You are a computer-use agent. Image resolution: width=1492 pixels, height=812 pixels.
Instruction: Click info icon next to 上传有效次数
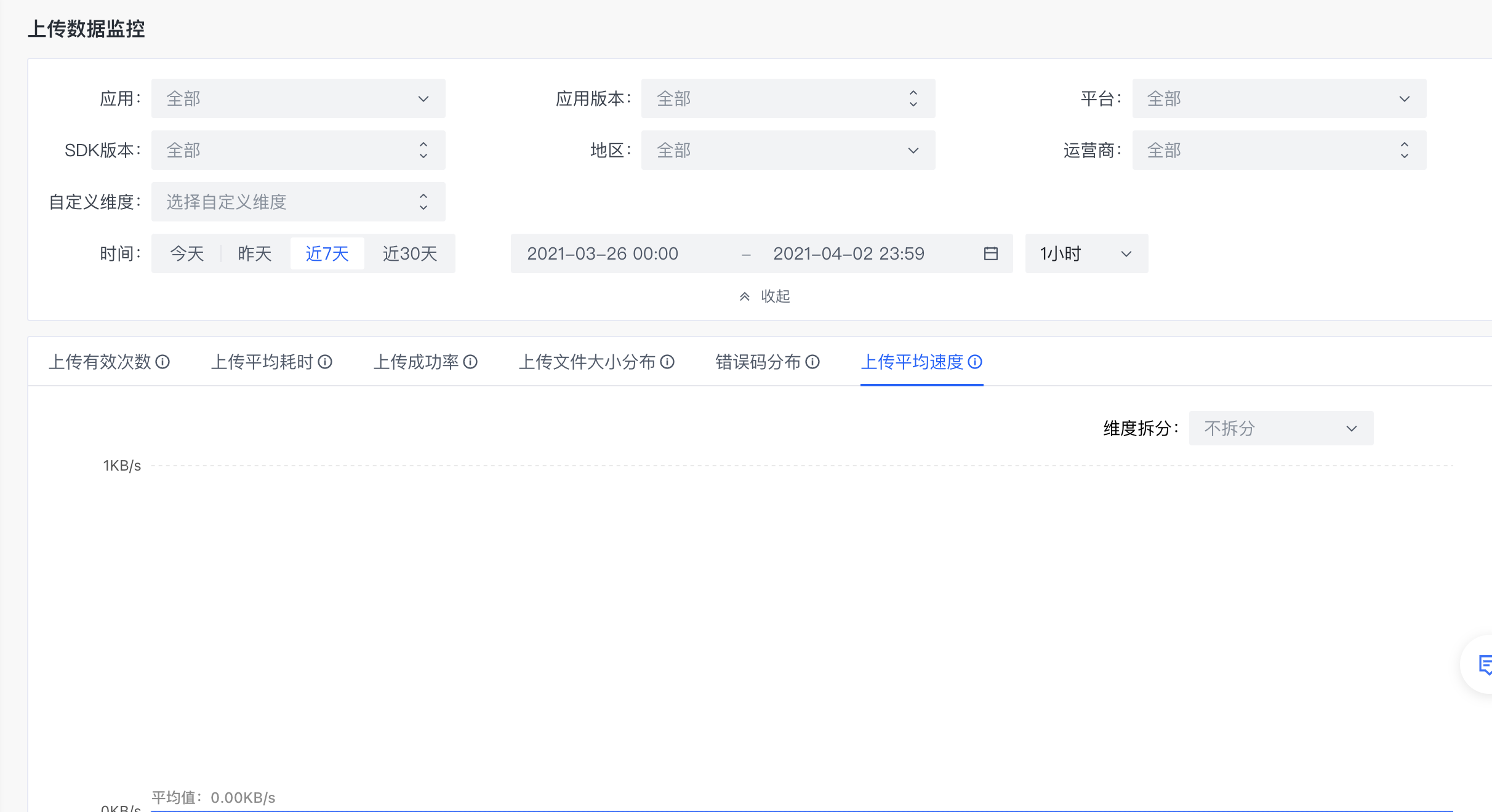tap(162, 362)
